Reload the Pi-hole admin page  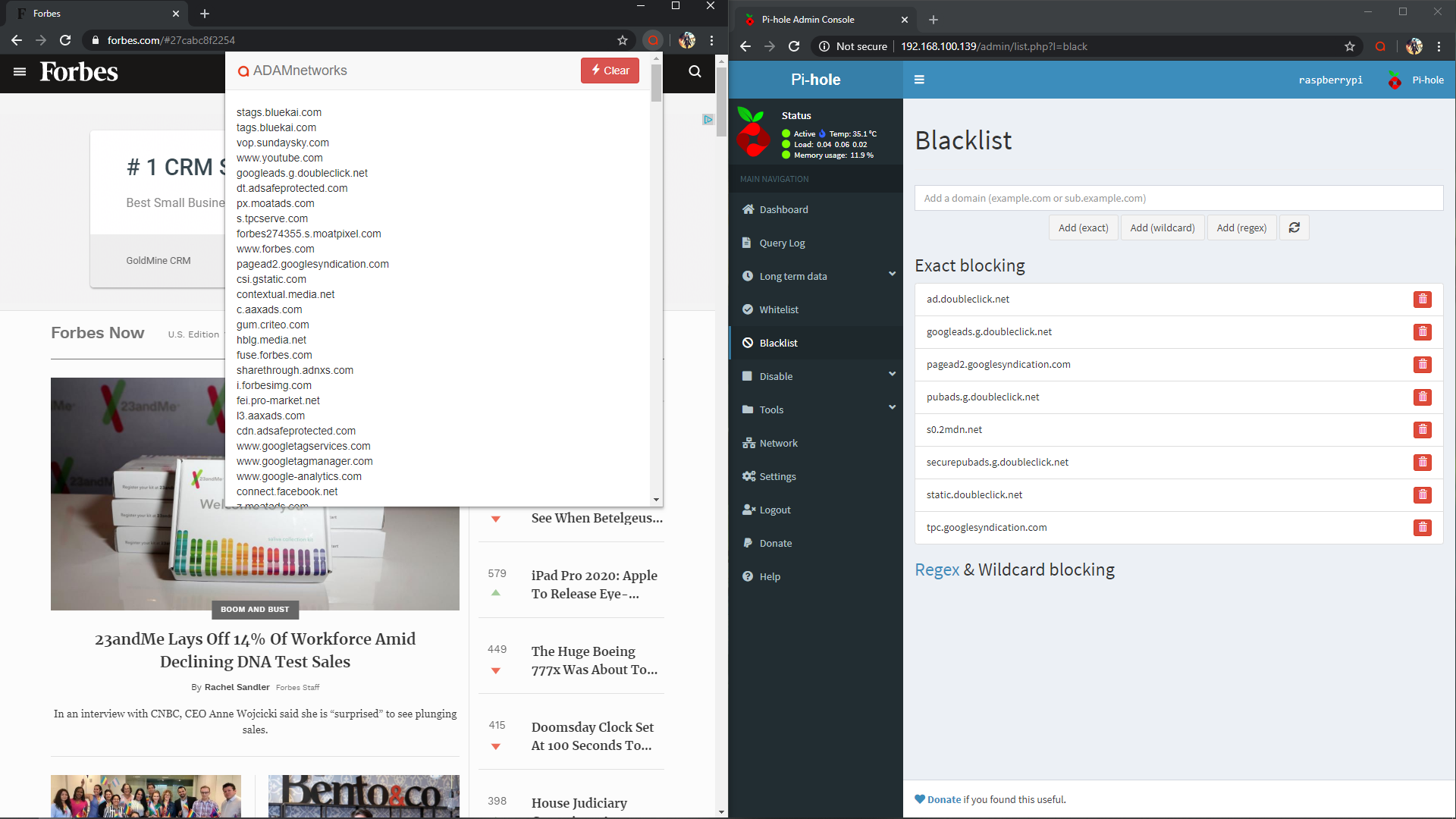click(x=794, y=46)
